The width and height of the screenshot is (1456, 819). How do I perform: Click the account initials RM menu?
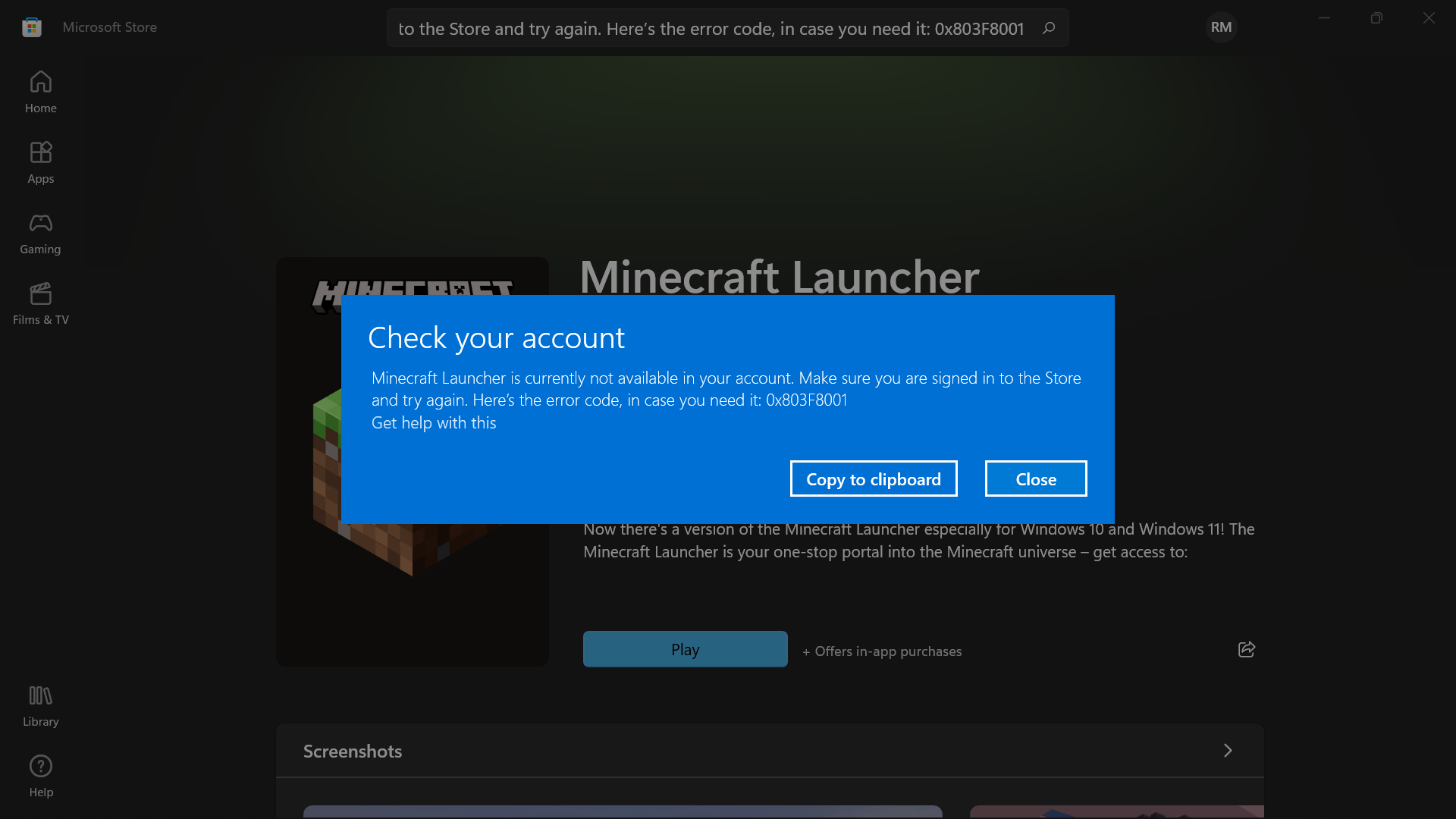[1221, 27]
